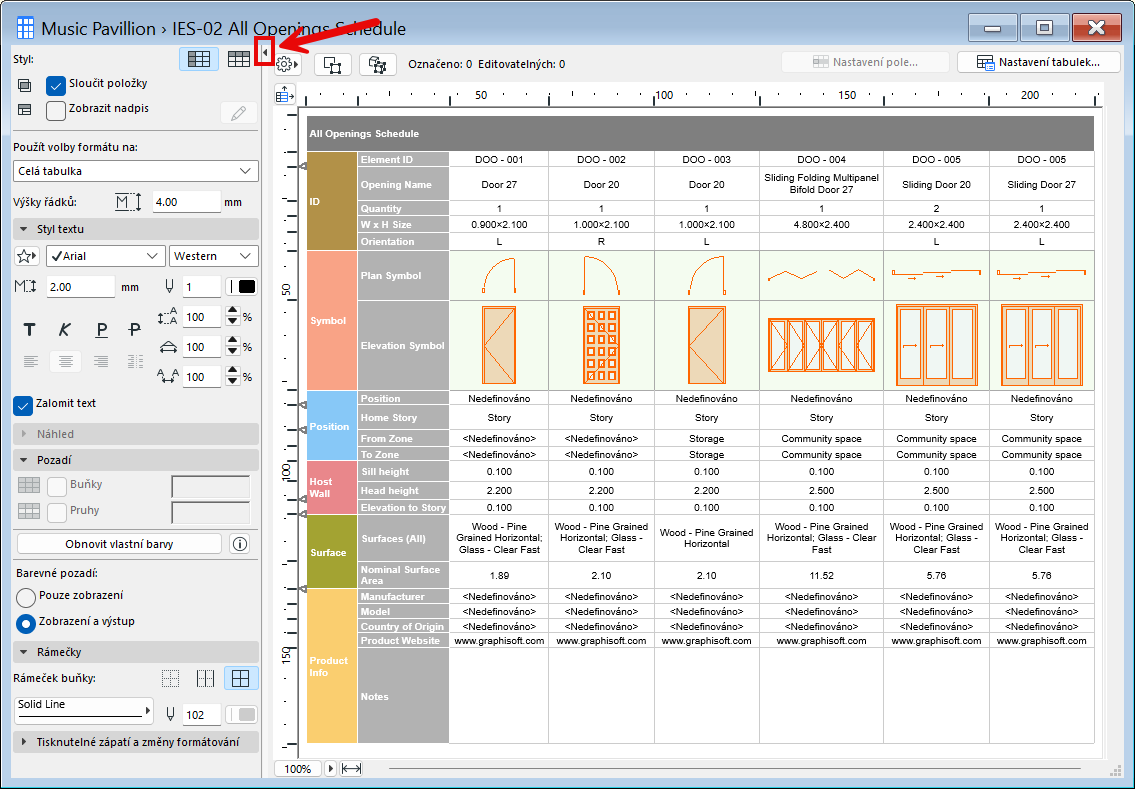Click the gear settings icon in toolbar
This screenshot has width=1135, height=789.
(x=285, y=64)
